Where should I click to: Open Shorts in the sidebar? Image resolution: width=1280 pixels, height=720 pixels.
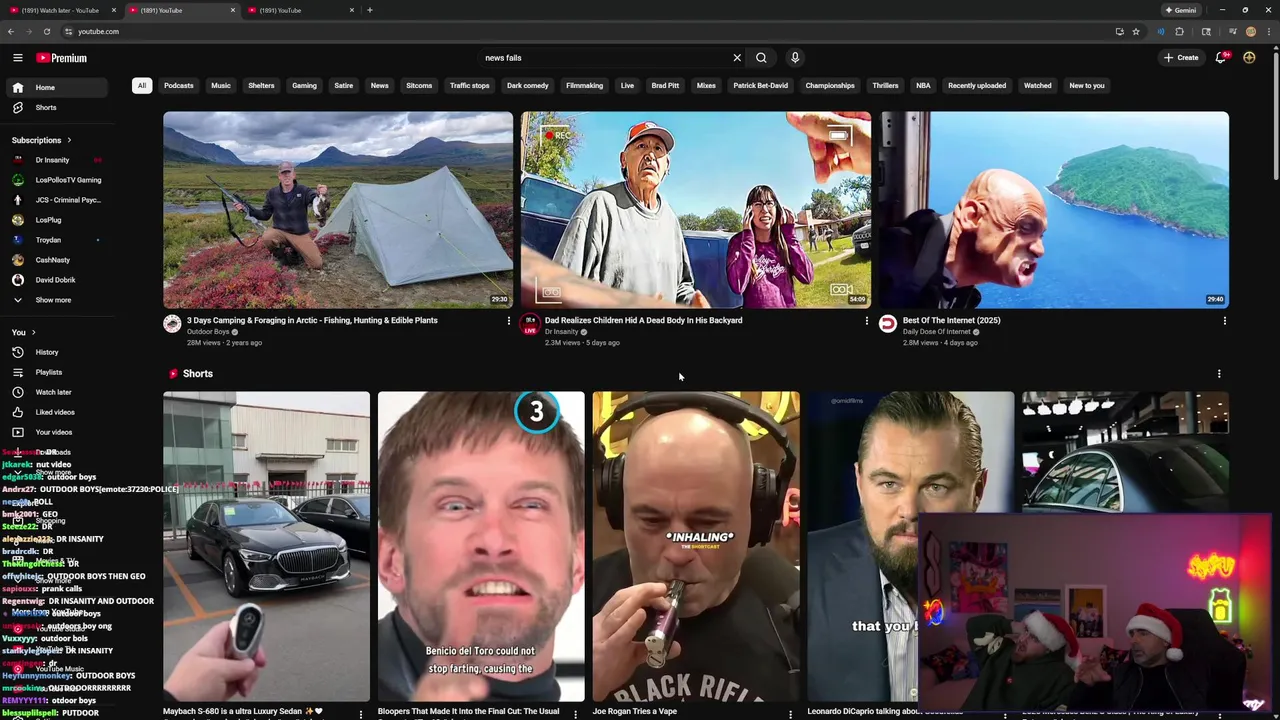point(58,107)
